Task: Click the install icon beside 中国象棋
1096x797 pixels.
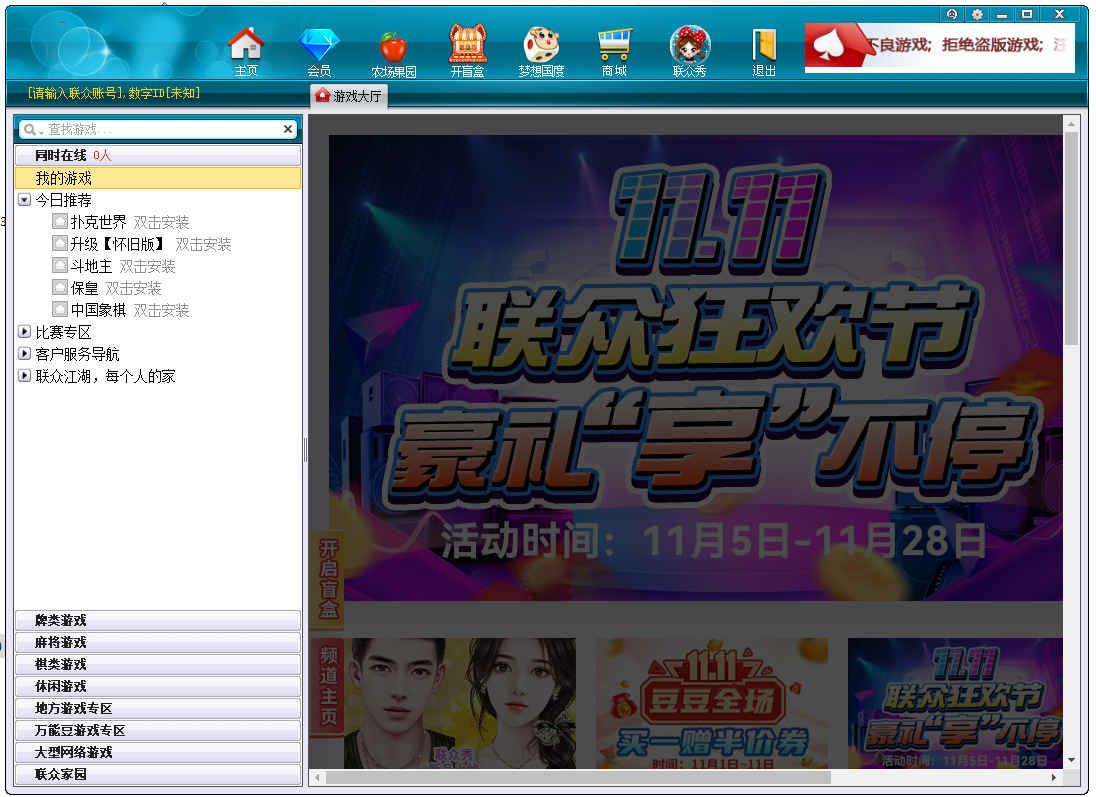Action: tap(60, 310)
